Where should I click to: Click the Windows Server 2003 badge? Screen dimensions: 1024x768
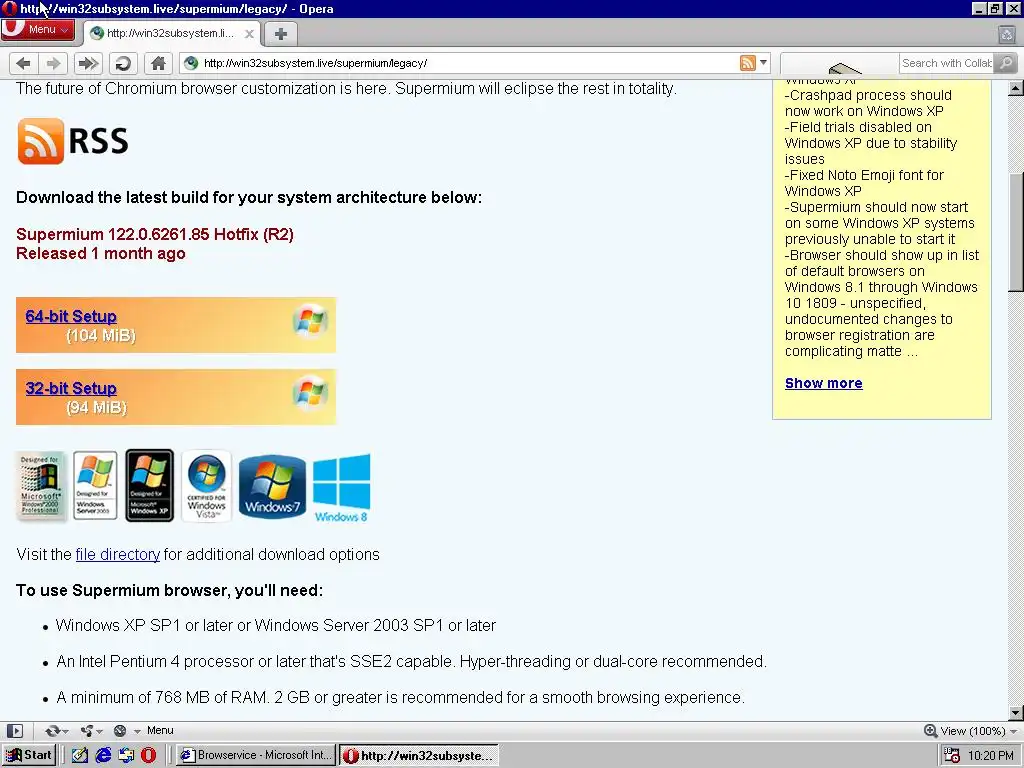pos(95,485)
